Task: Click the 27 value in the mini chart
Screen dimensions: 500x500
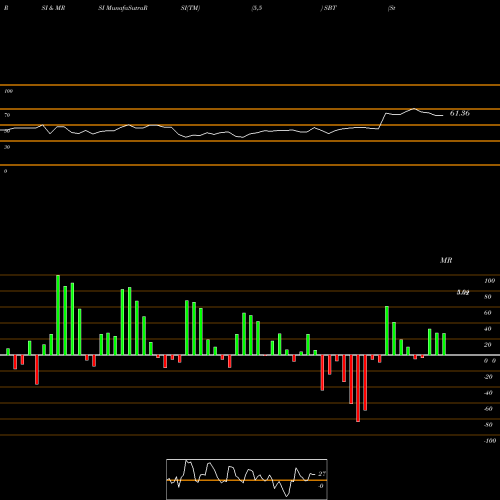Action: tap(322, 474)
